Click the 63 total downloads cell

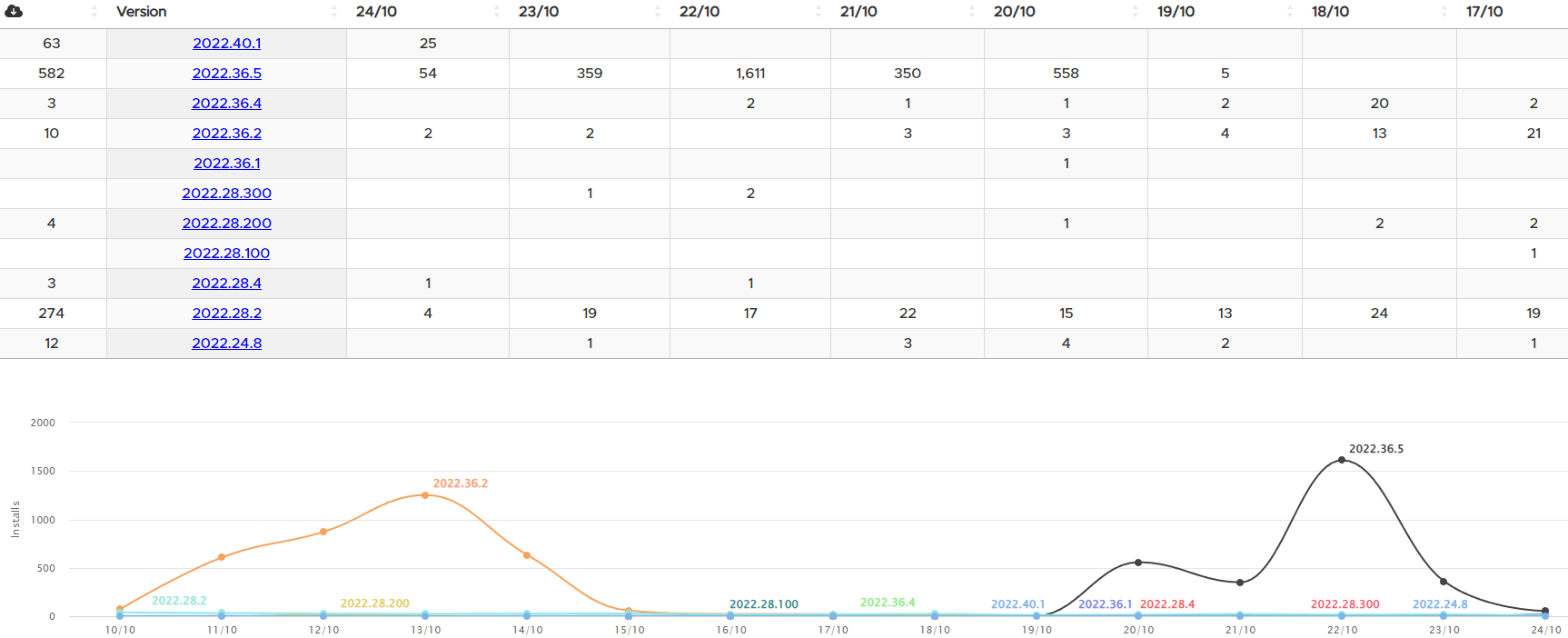(52, 44)
